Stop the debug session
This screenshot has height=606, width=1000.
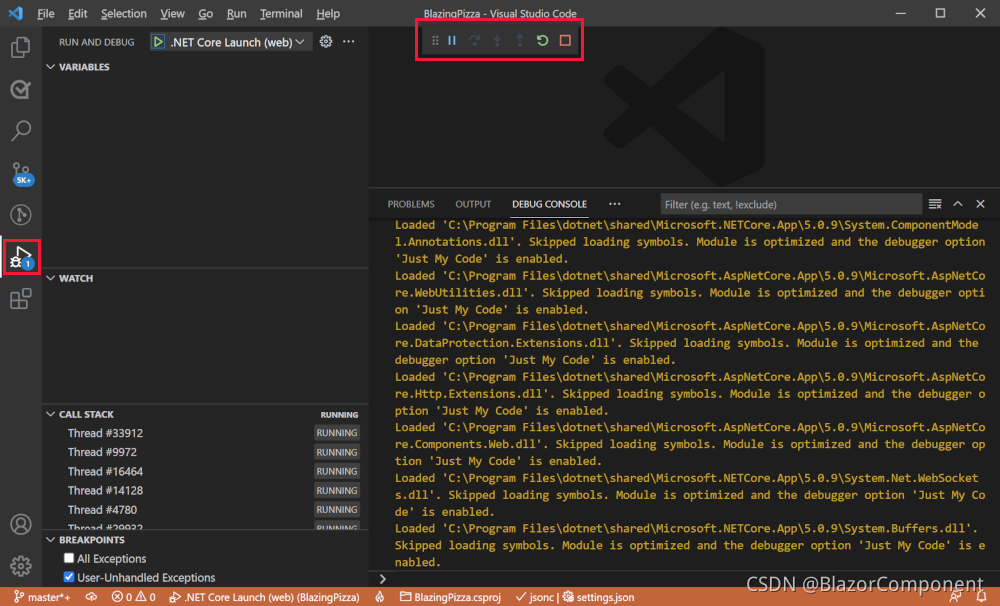[565, 40]
